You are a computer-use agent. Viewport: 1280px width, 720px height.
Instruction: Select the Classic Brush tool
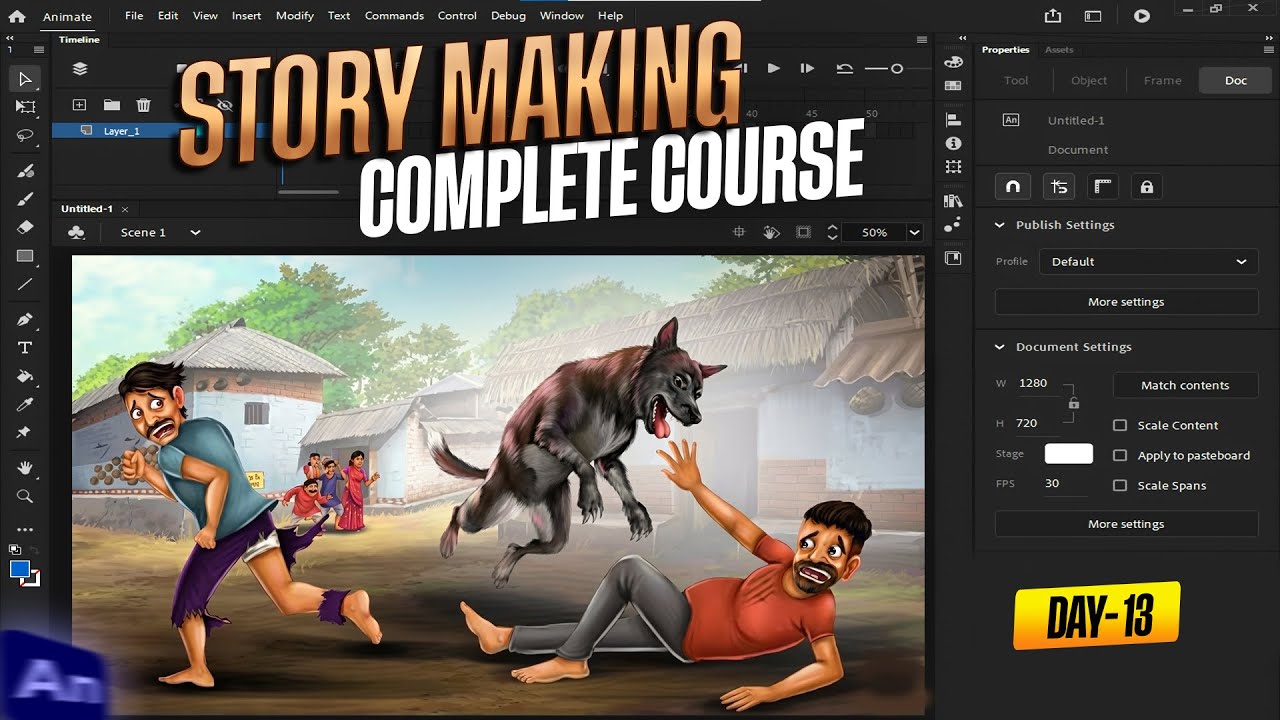pos(25,199)
